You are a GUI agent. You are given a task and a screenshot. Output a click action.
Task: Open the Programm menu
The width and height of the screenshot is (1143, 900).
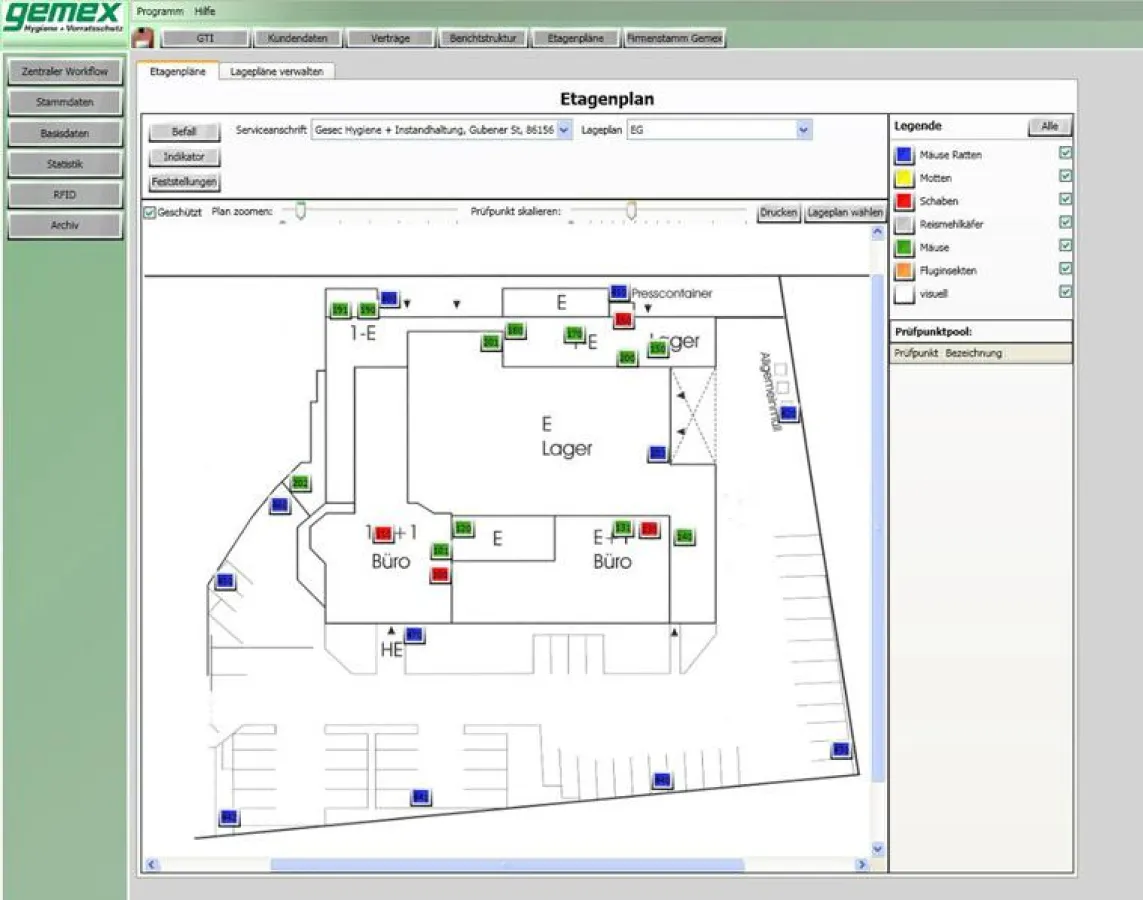[160, 11]
